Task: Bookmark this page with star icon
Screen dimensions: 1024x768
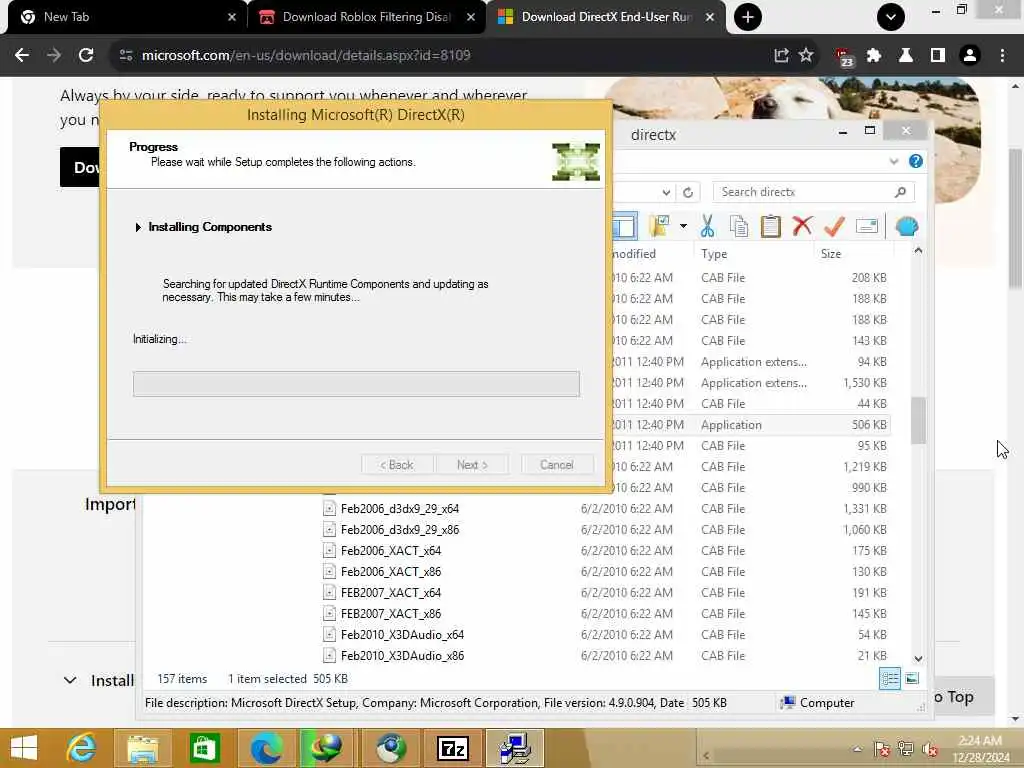Action: 807,56
